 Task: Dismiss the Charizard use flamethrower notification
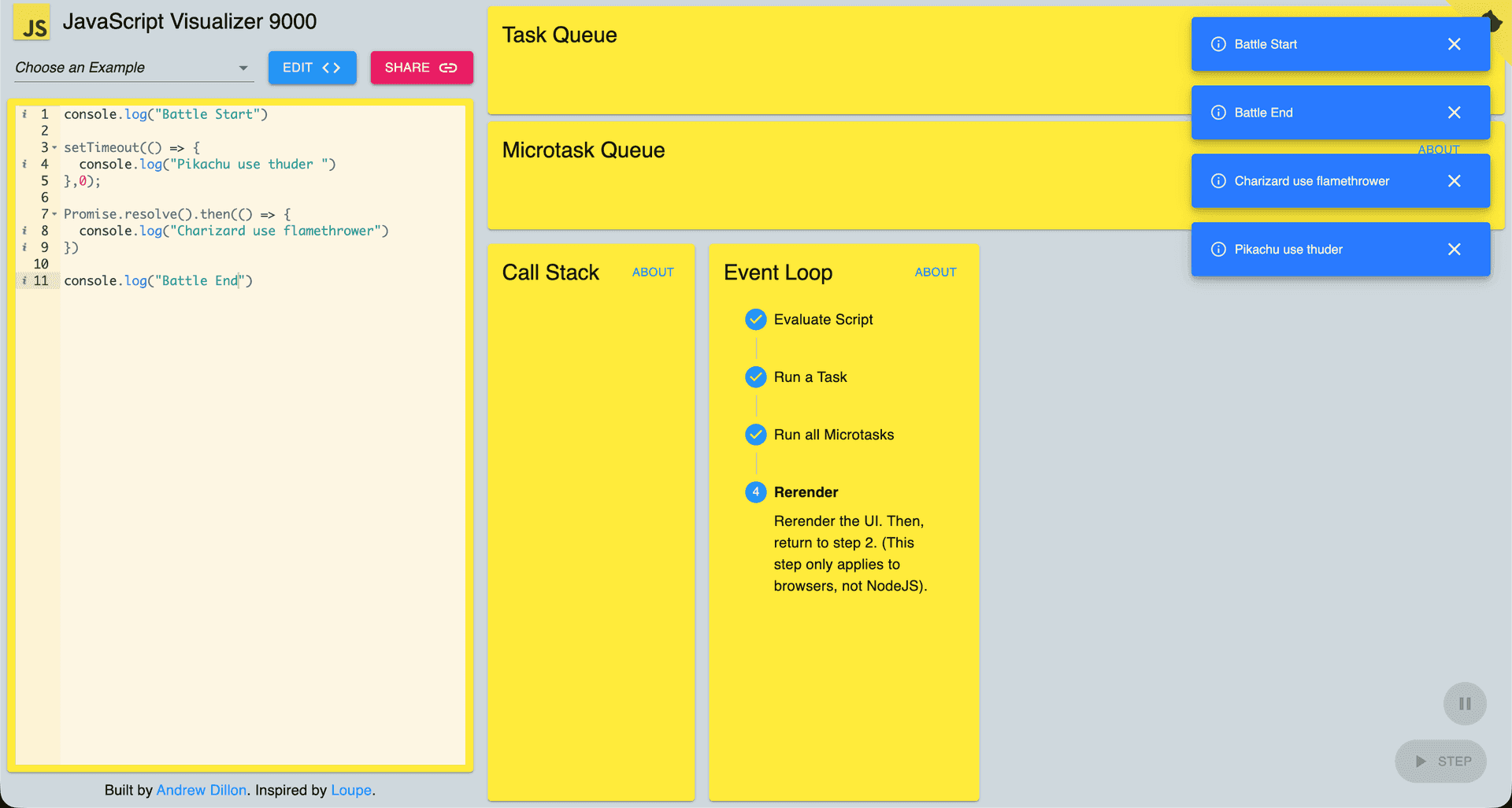click(x=1454, y=181)
